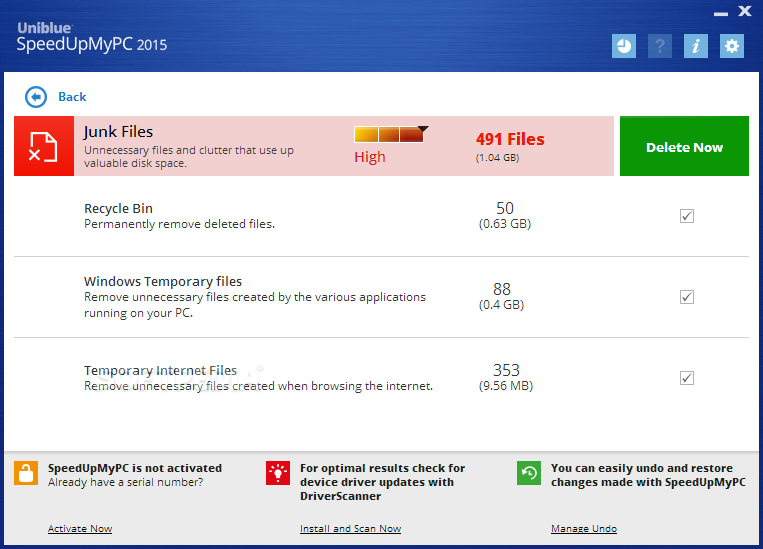Click the 'Recycle Bin' row title
763x549 pixels.
click(118, 208)
